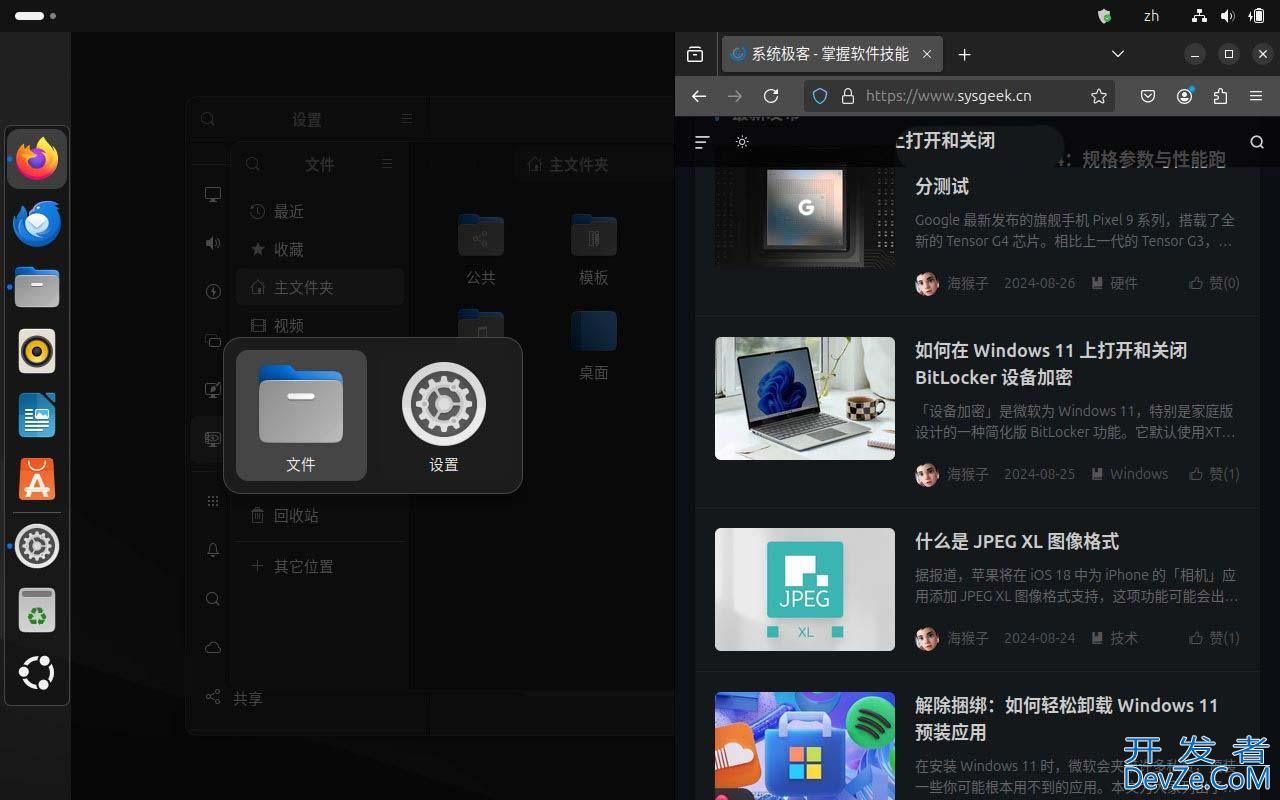Screen dimensions: 1280x800
Task: Click the top bar volume speaker icon
Action: pyautogui.click(x=1227, y=16)
